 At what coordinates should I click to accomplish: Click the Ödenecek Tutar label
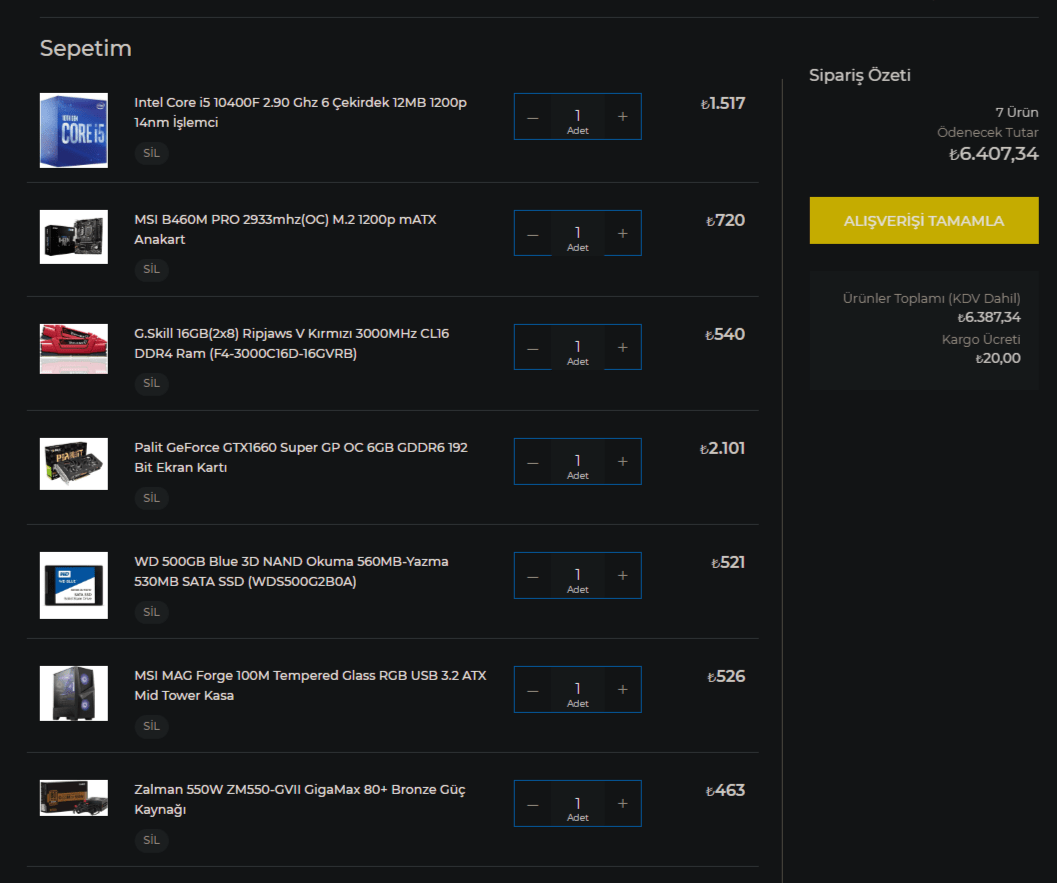(x=988, y=132)
